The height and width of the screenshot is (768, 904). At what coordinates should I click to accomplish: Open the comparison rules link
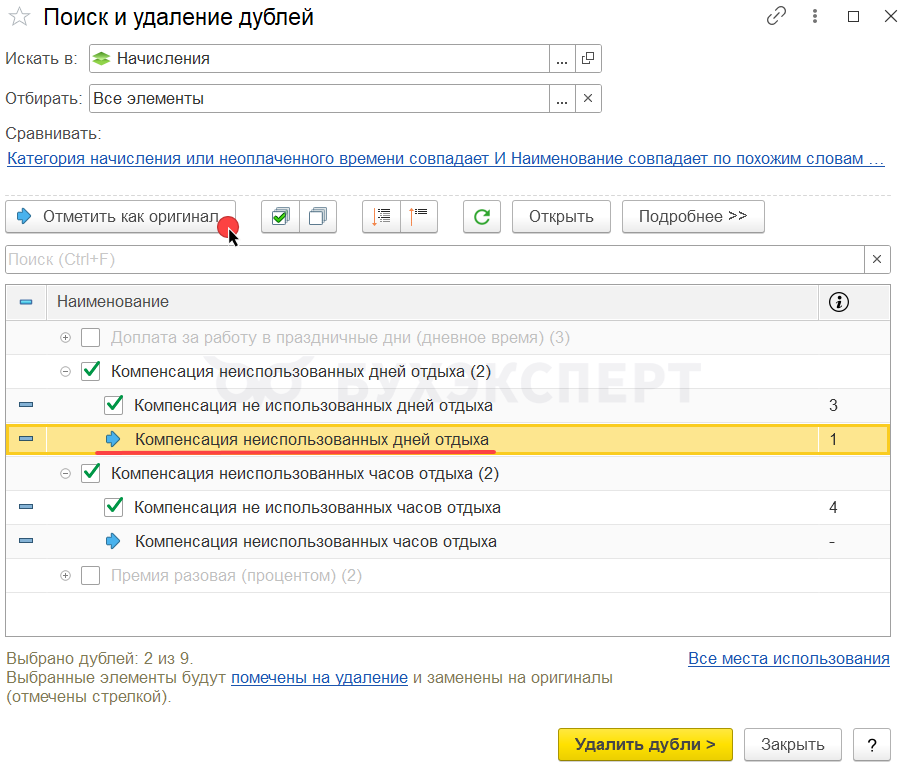pyautogui.click(x=445, y=159)
